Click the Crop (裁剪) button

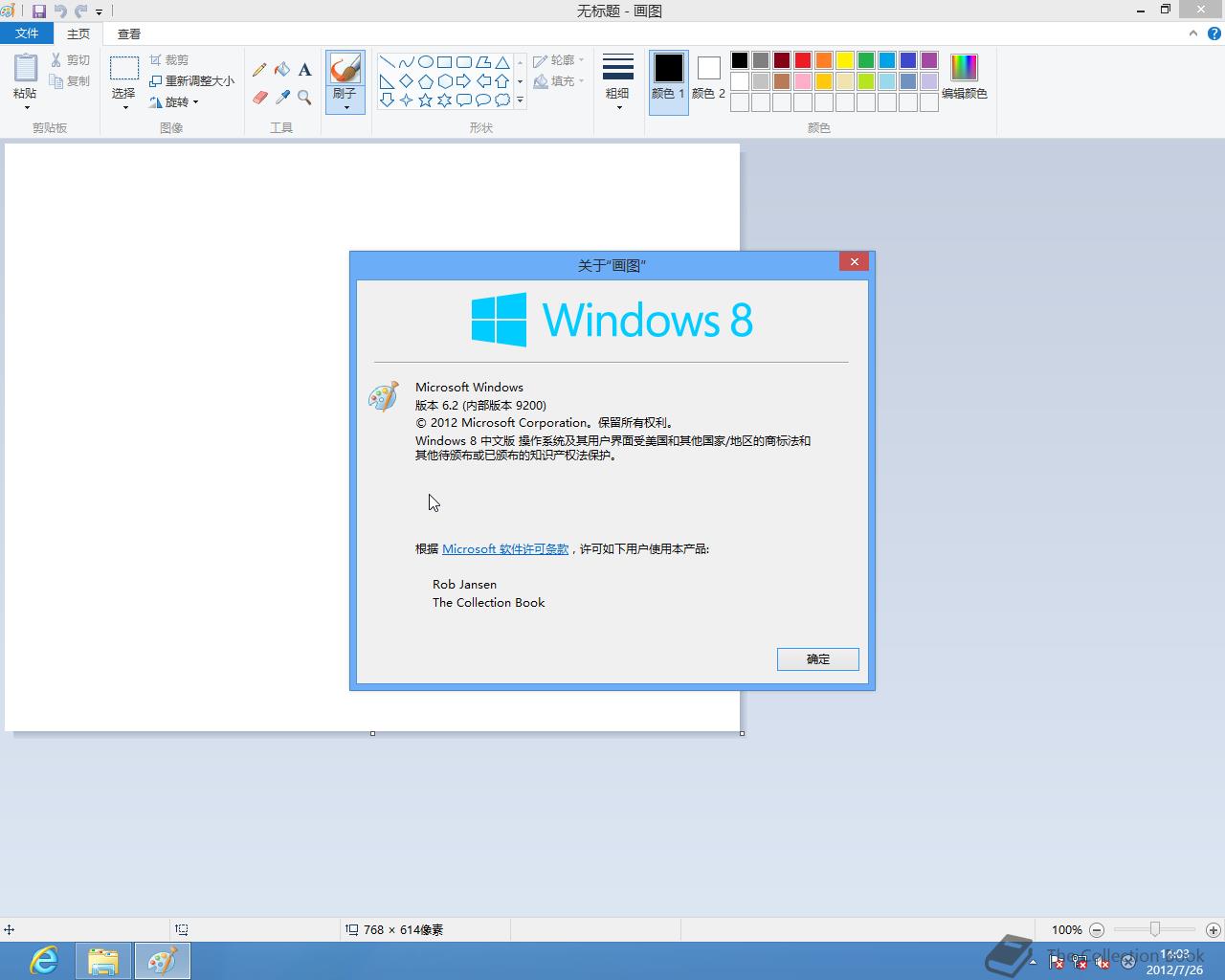point(169,60)
